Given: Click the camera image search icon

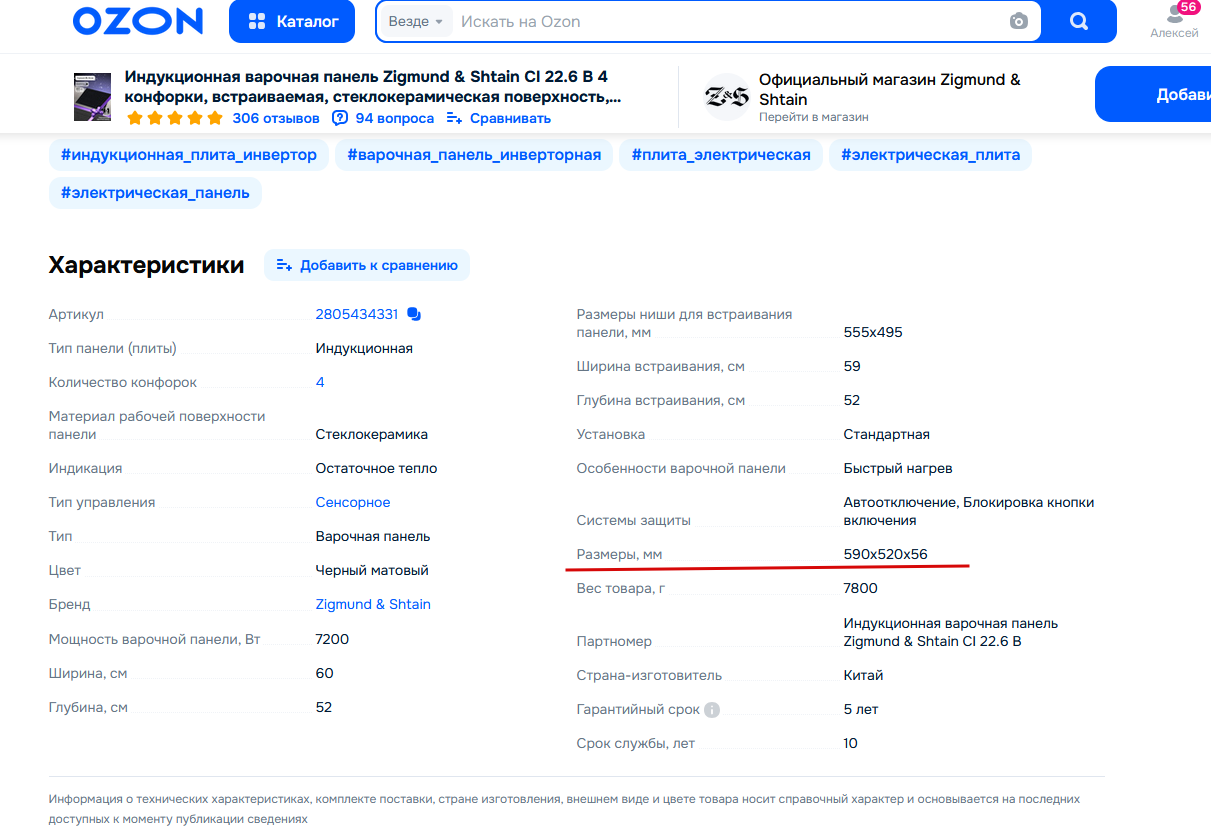Looking at the screenshot, I should point(1018,21).
